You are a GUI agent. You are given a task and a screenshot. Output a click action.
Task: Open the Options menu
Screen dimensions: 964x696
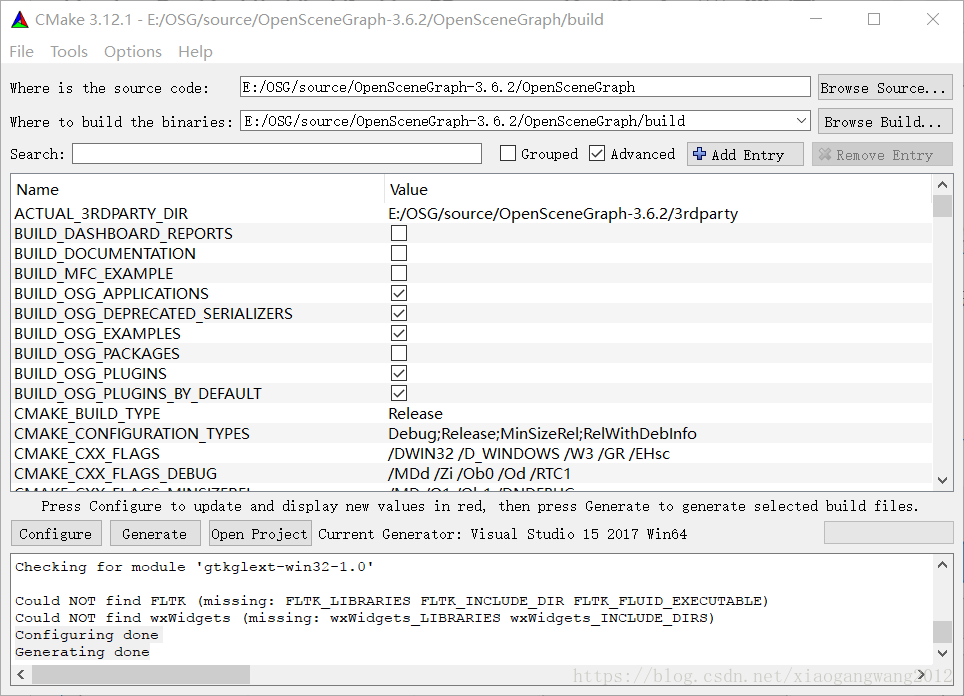(x=133, y=52)
